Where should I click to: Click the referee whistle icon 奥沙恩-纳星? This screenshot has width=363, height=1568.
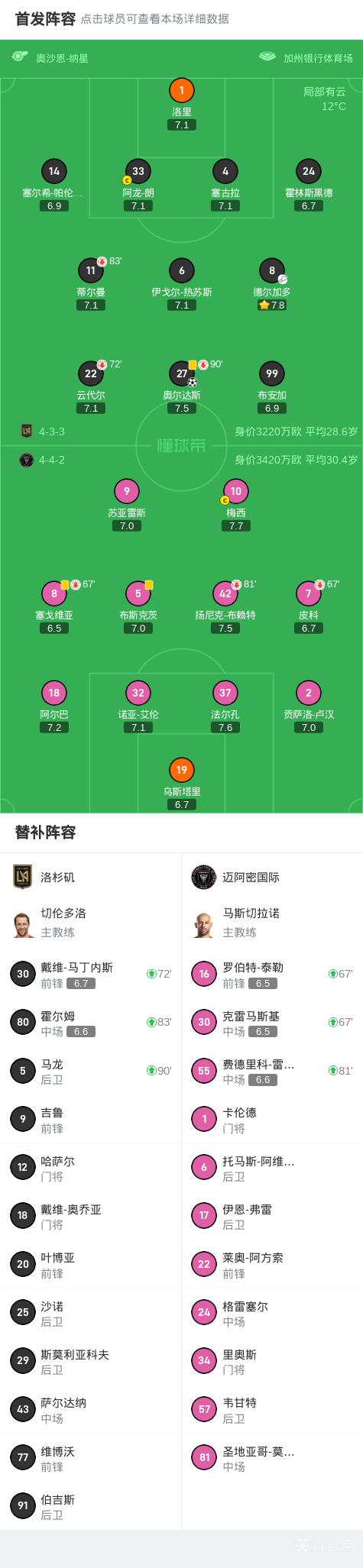20,57
